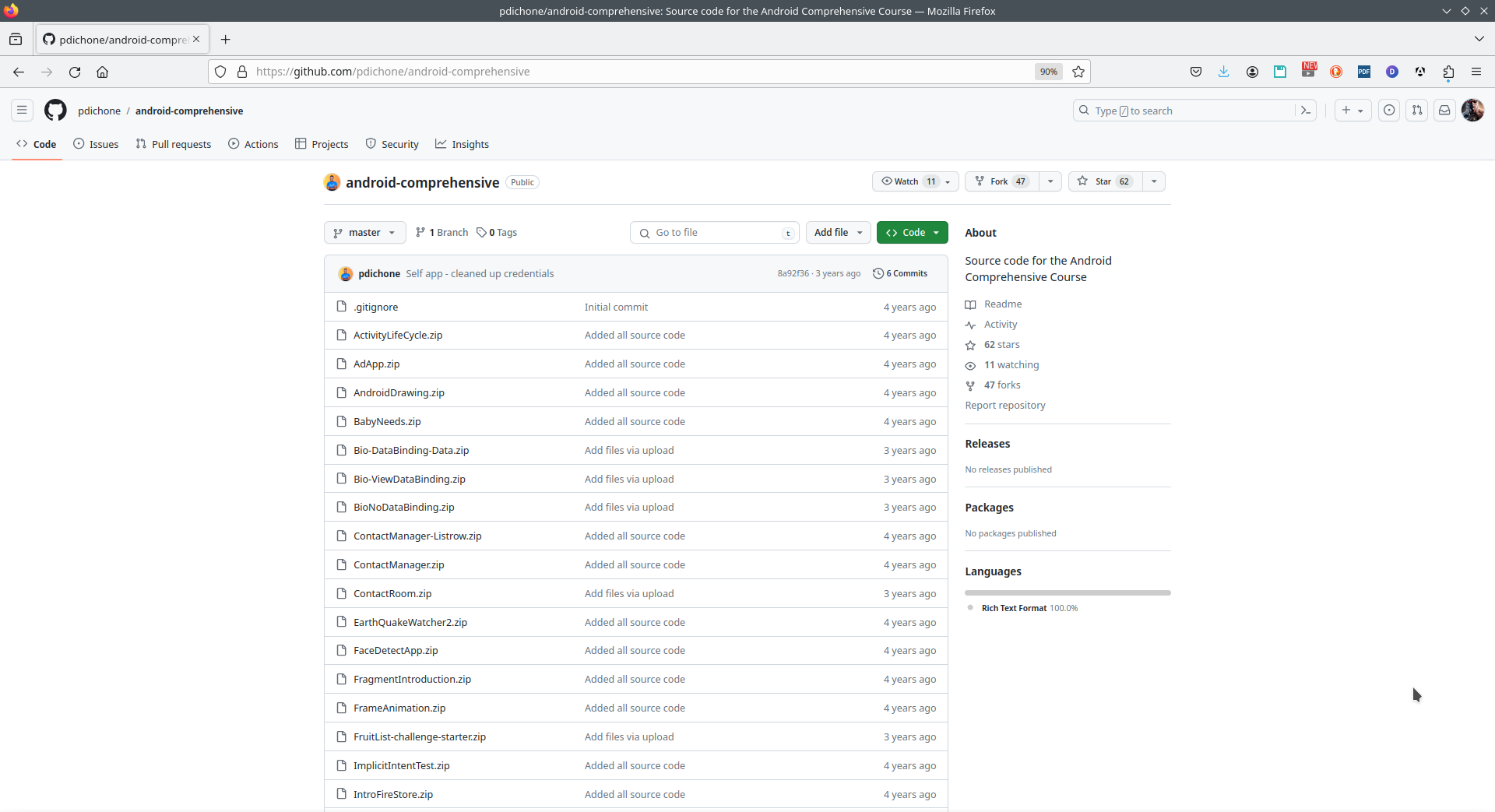Click the Firefox address bar URL

(x=392, y=72)
